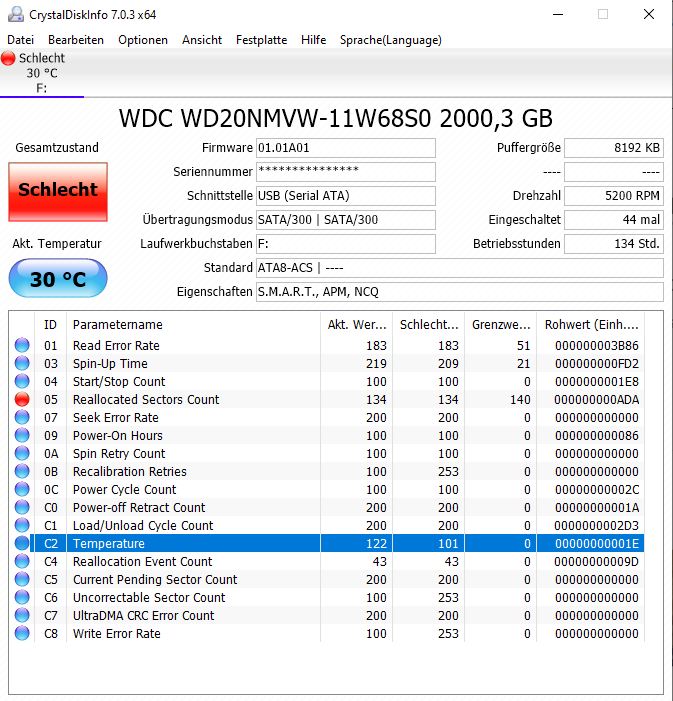Click threshold value 140 in Reallocated Sectors row

pyautogui.click(x=520, y=400)
